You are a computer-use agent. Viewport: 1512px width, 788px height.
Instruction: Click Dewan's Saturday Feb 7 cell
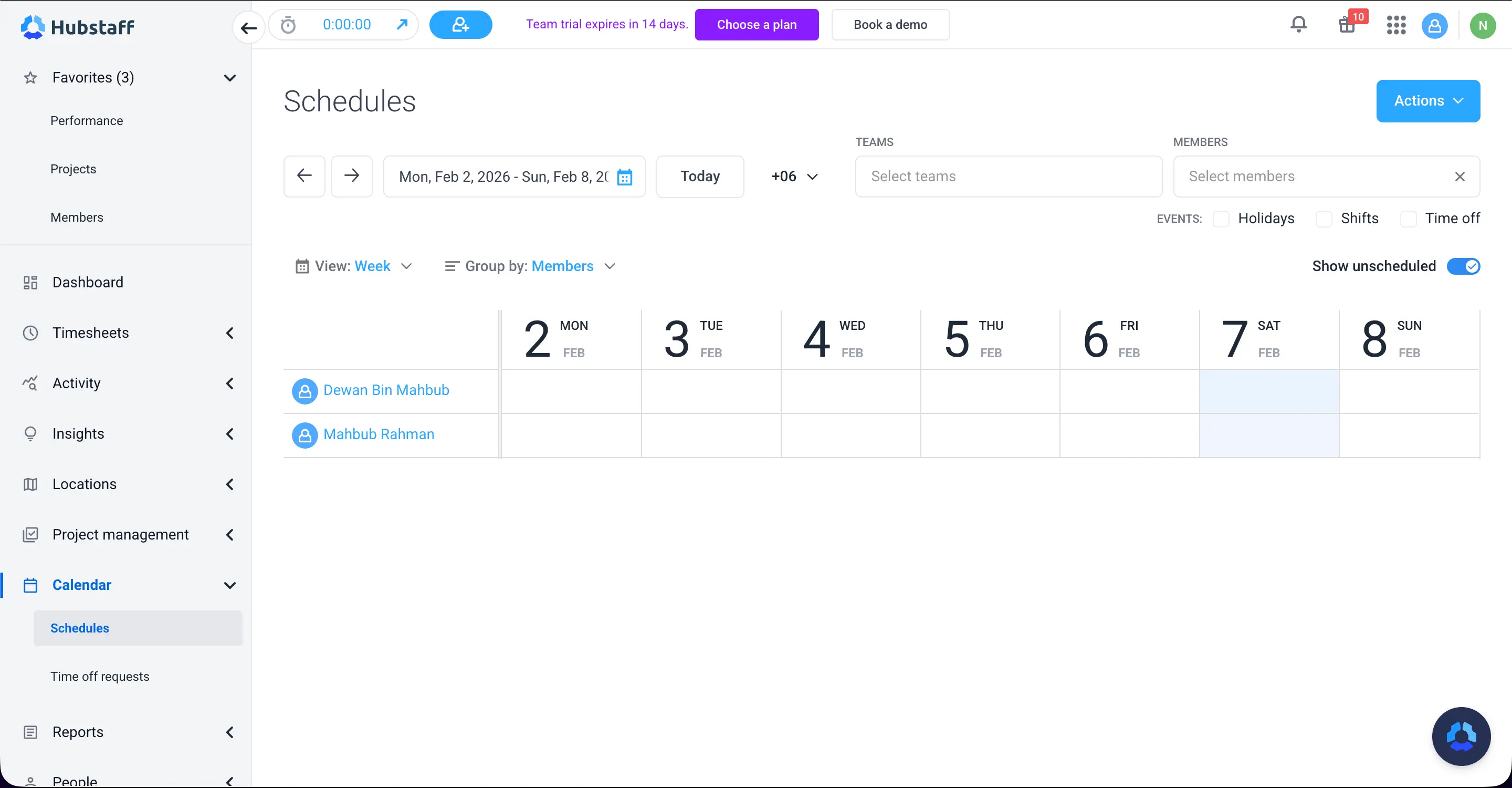click(x=1269, y=392)
